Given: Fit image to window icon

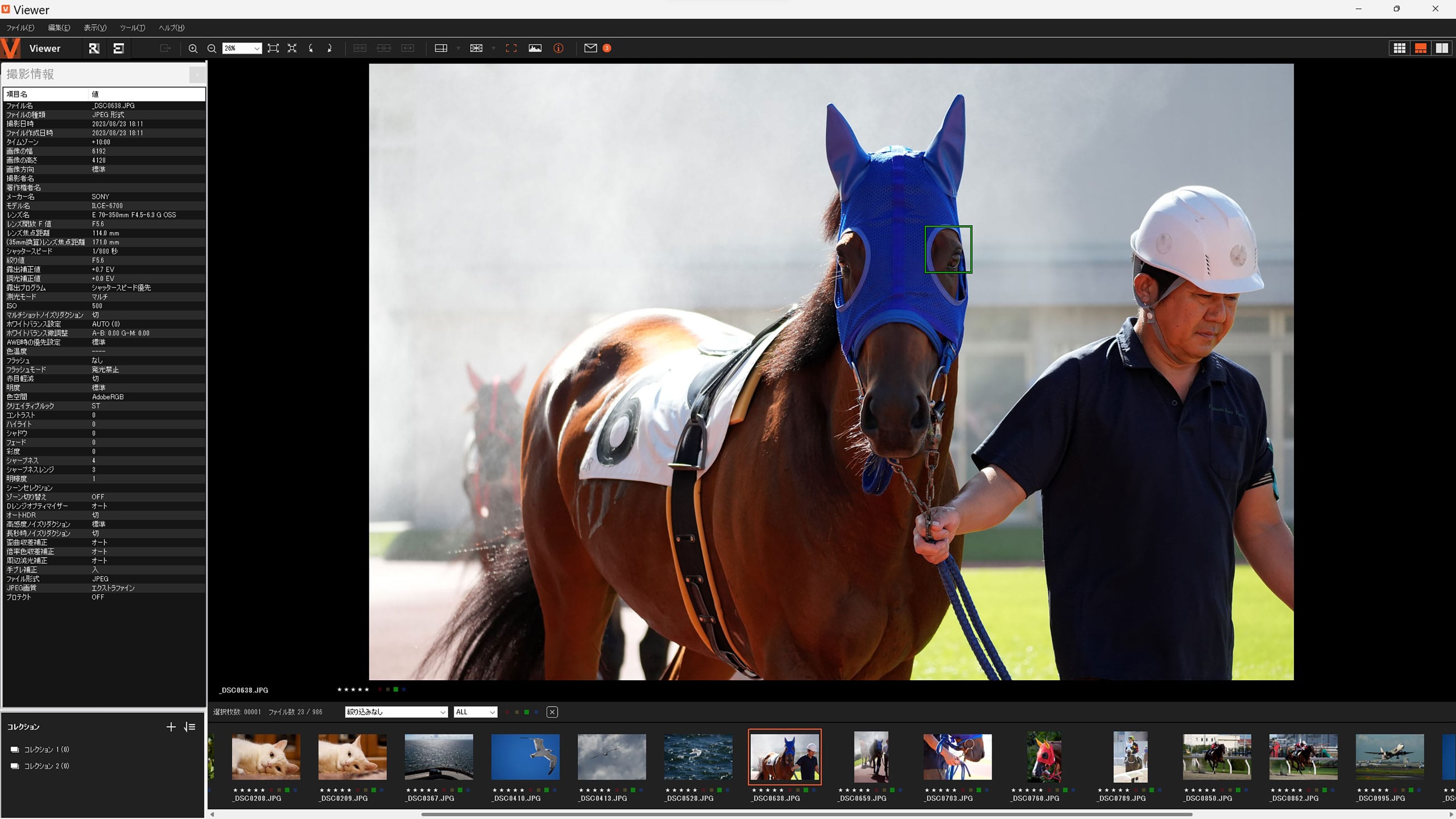Looking at the screenshot, I should [273, 48].
